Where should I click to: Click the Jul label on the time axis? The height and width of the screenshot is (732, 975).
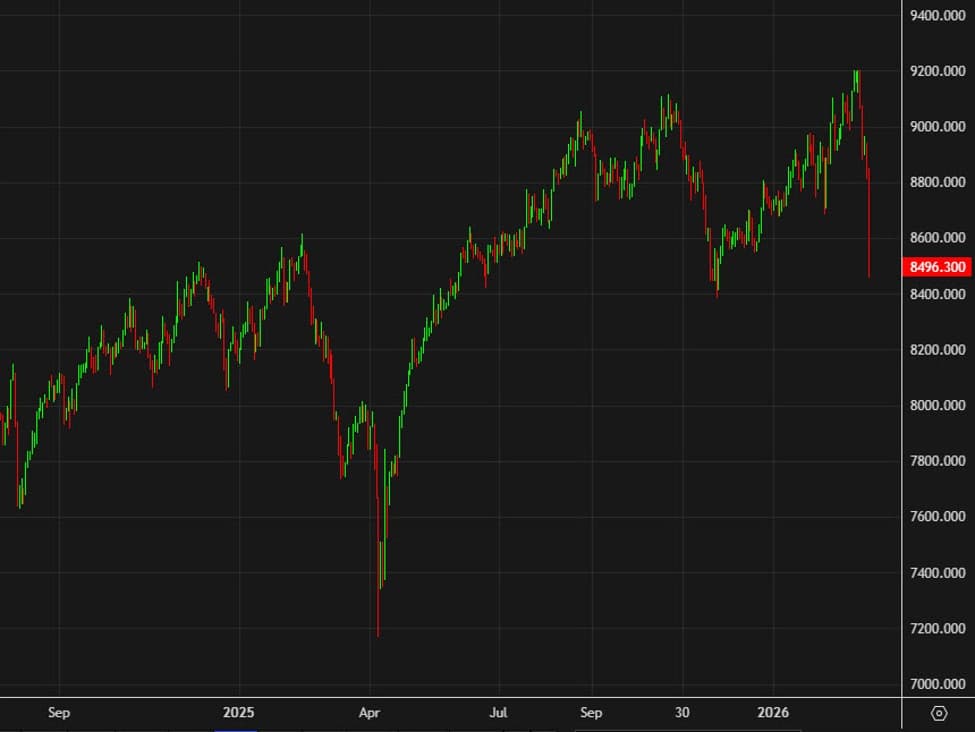(498, 713)
